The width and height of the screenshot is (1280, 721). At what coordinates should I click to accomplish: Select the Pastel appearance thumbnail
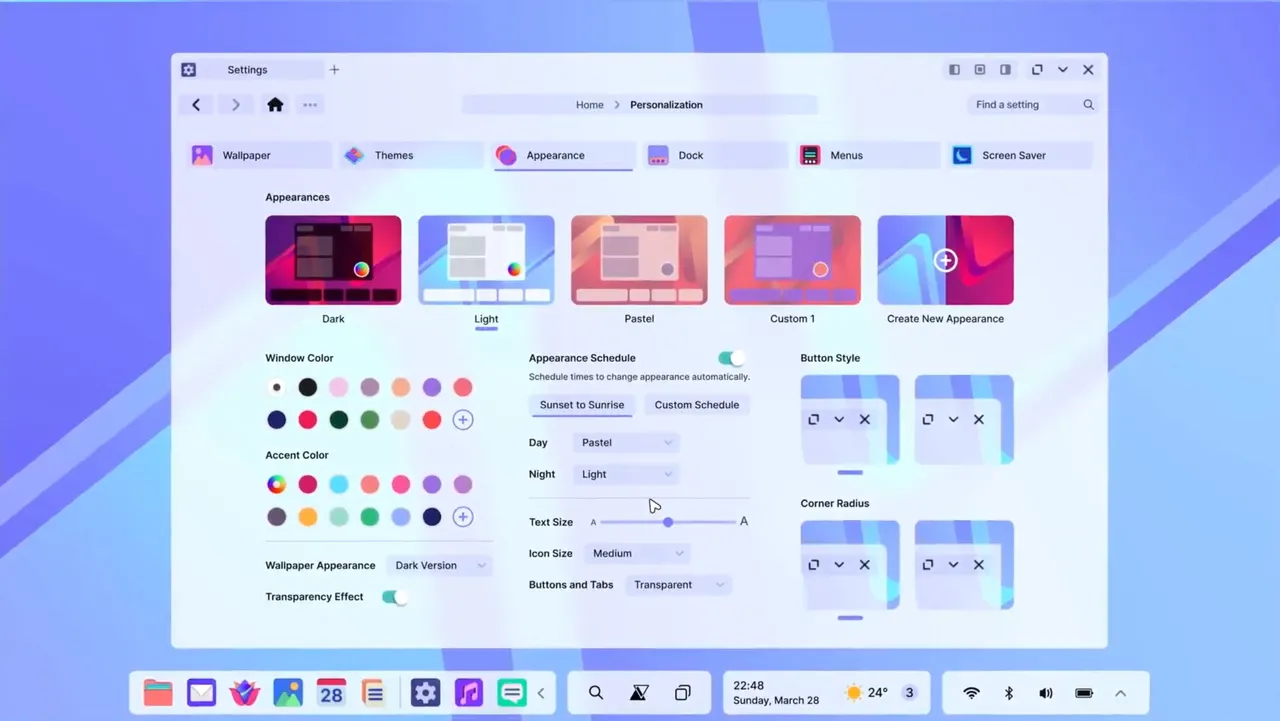639,260
